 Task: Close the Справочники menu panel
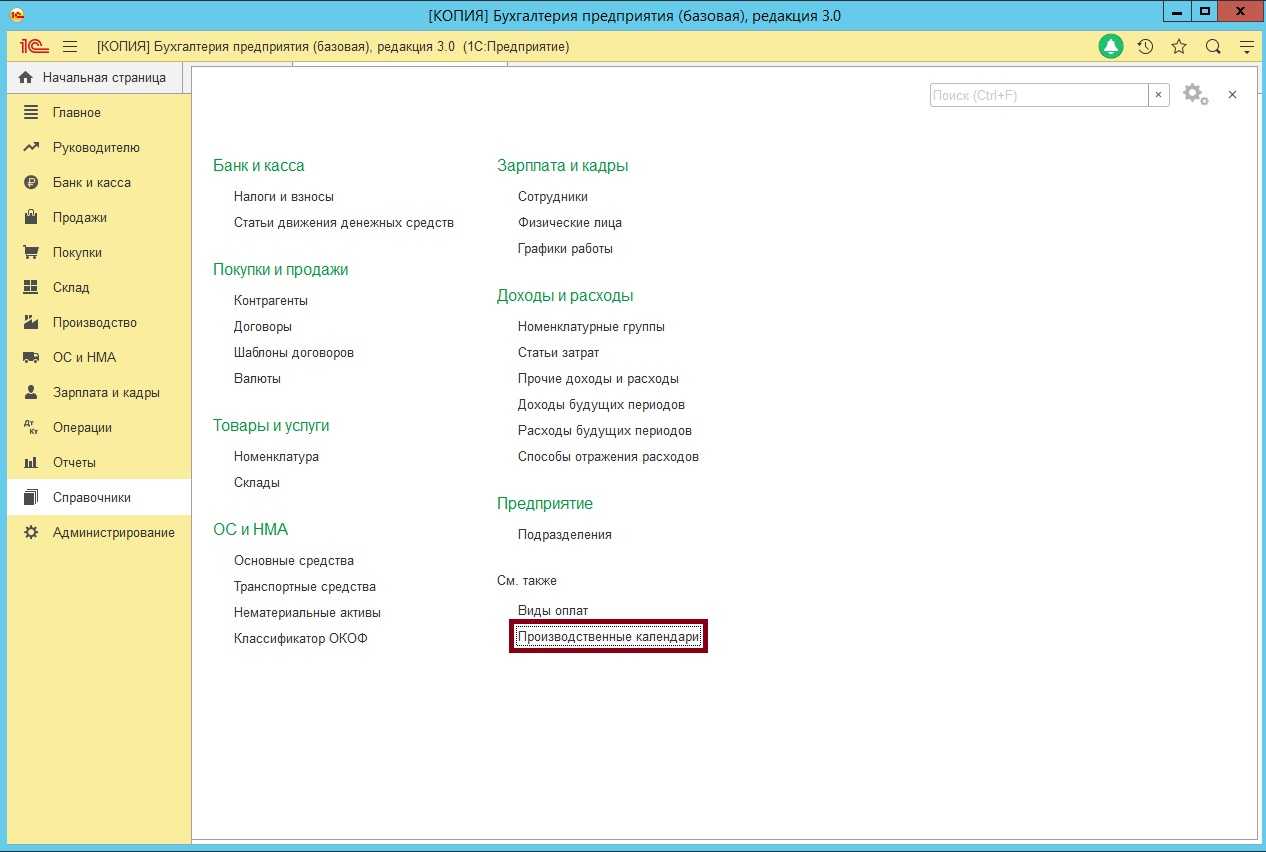1233,94
